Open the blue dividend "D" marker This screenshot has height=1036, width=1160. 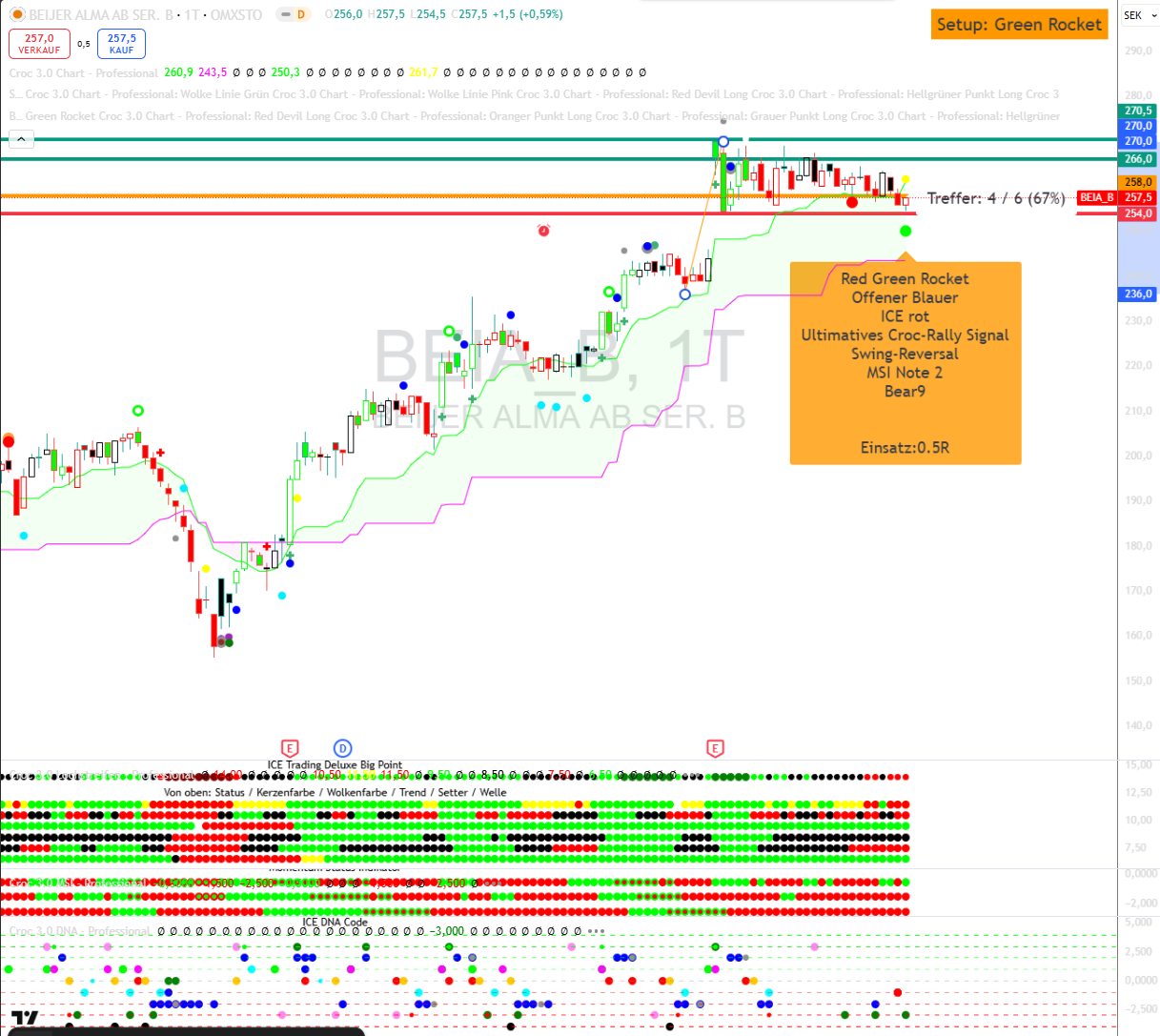point(342,748)
